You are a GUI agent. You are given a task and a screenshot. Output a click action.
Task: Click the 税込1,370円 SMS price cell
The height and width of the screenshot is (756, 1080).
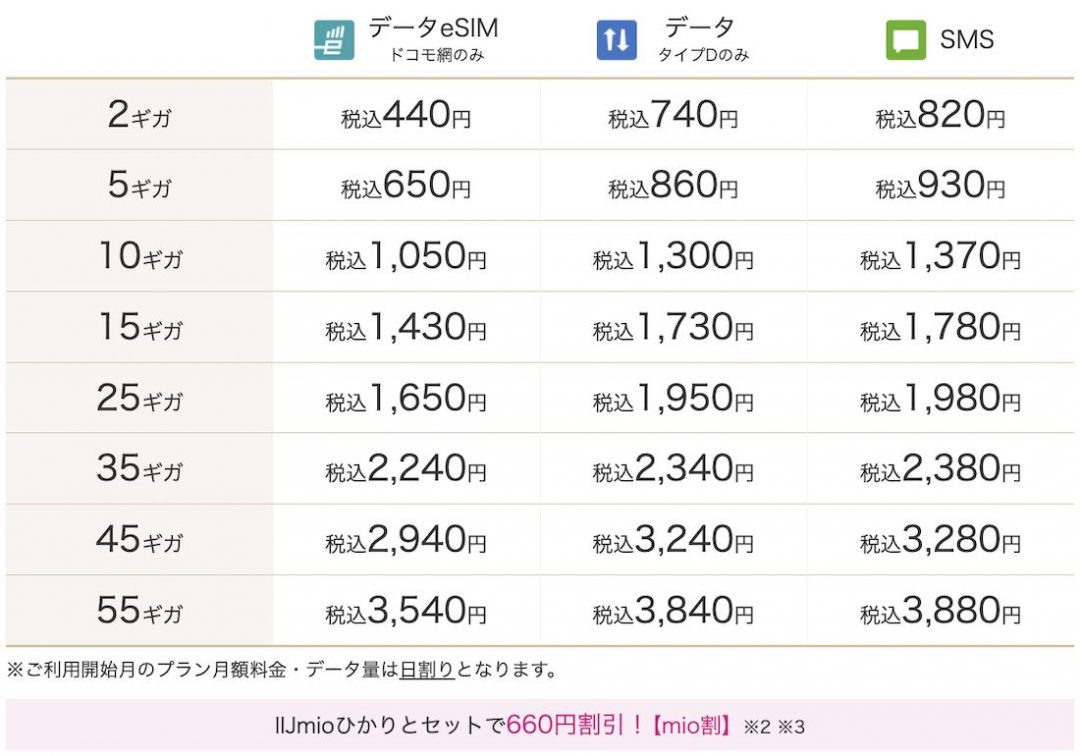pos(940,257)
